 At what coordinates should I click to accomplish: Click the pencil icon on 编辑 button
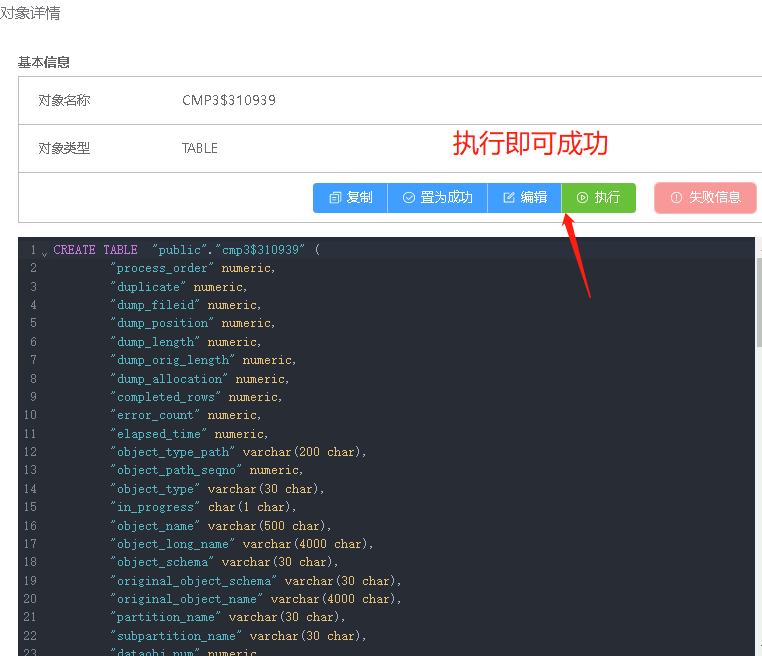pyautogui.click(x=509, y=198)
